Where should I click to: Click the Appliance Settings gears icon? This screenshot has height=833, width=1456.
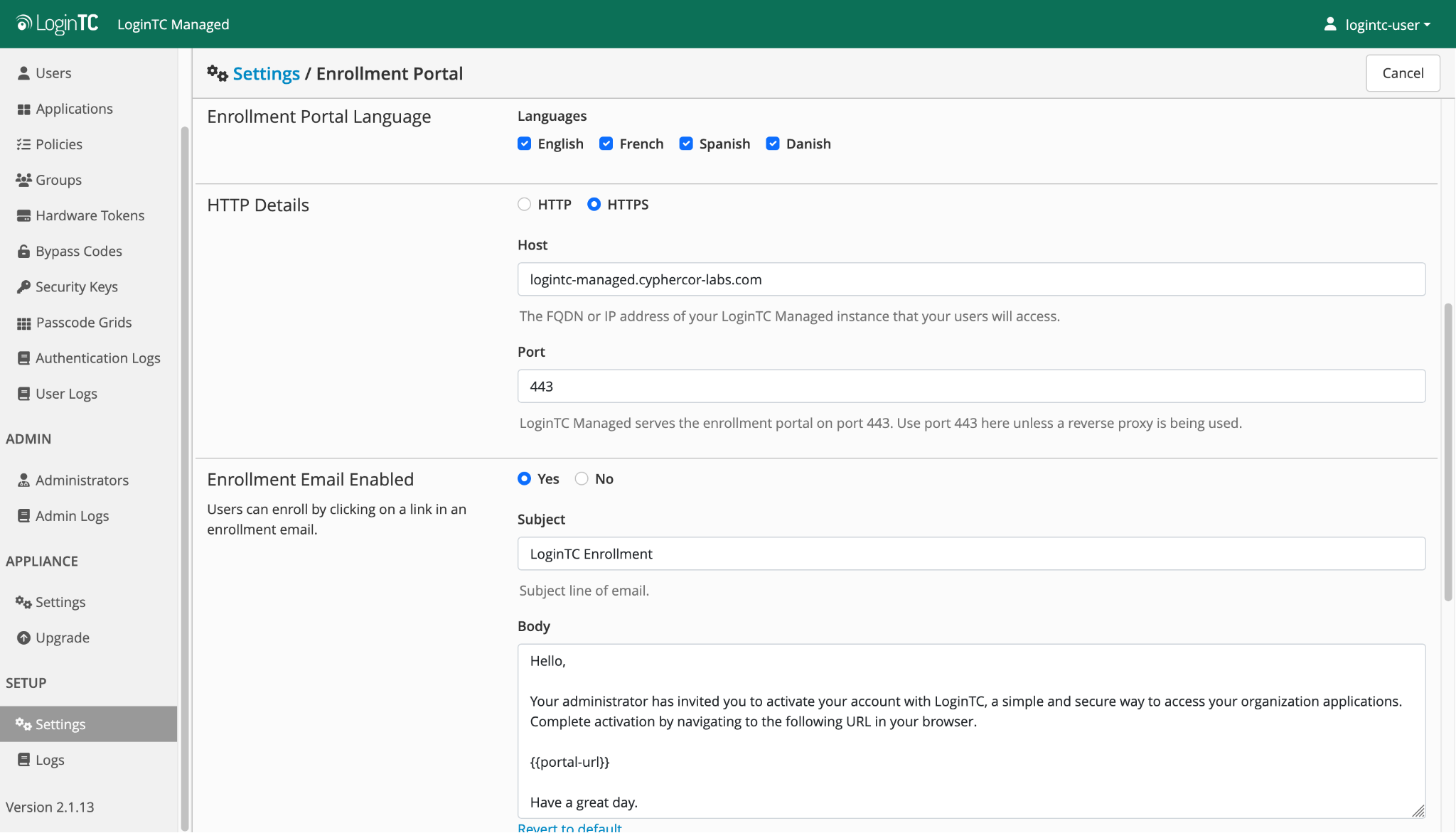pos(23,602)
